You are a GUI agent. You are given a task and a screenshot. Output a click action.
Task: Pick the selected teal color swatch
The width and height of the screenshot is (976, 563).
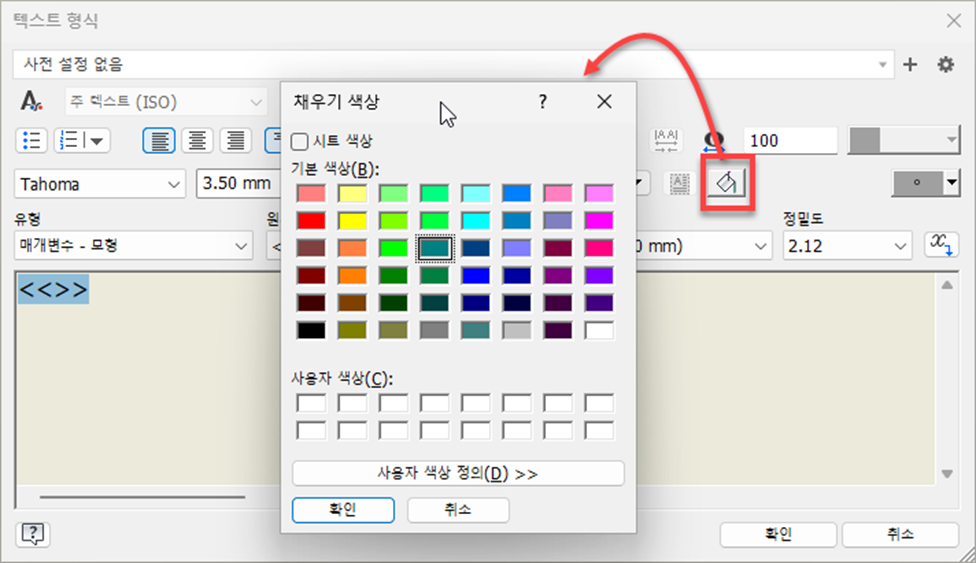click(x=434, y=248)
